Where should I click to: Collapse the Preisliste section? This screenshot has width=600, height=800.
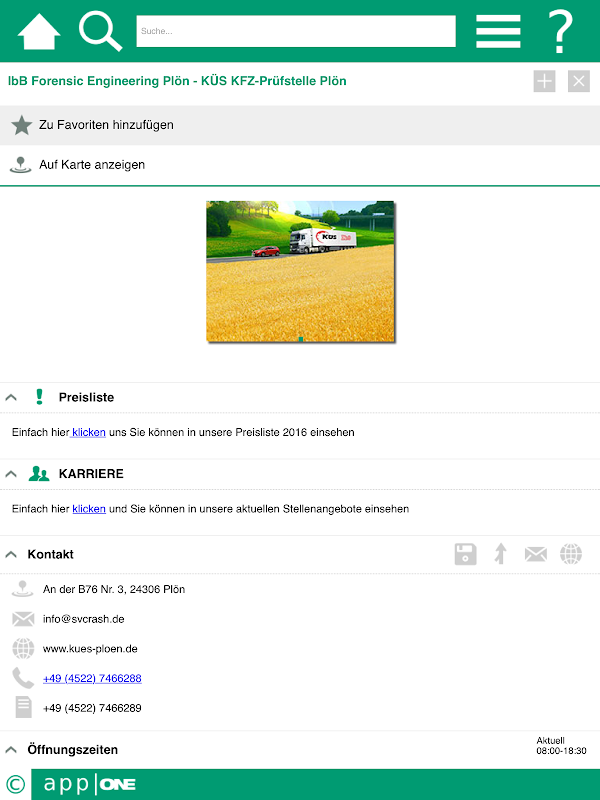coord(11,397)
